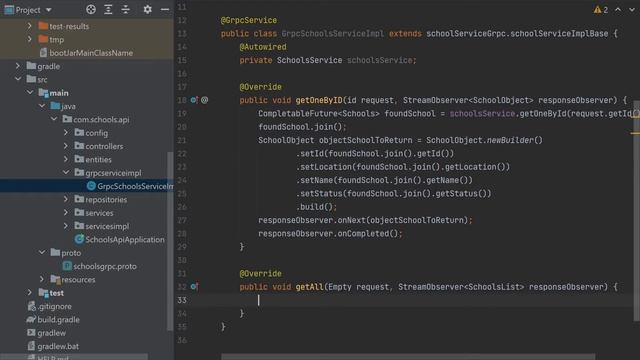The image size is (640, 360).
Task: Select the GrpcSchoolsServiceImpl class file
Action: click(130, 186)
